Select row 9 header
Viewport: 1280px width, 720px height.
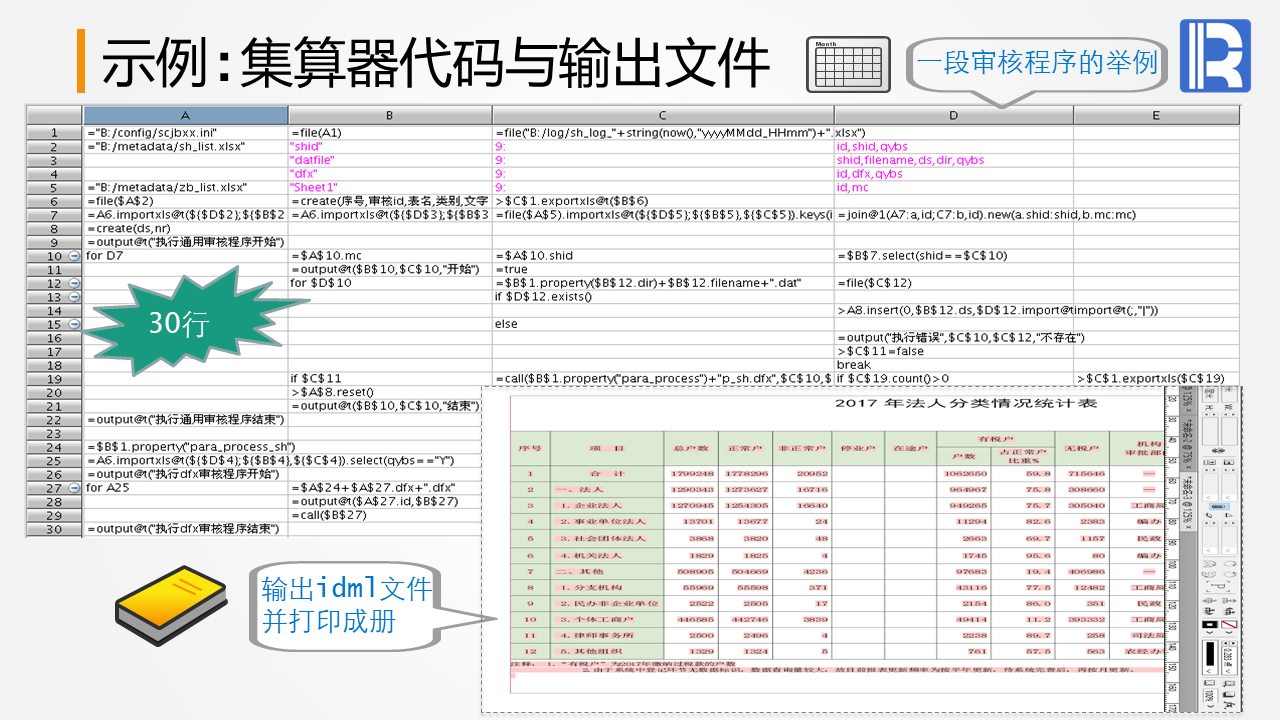pyautogui.click(x=54, y=242)
